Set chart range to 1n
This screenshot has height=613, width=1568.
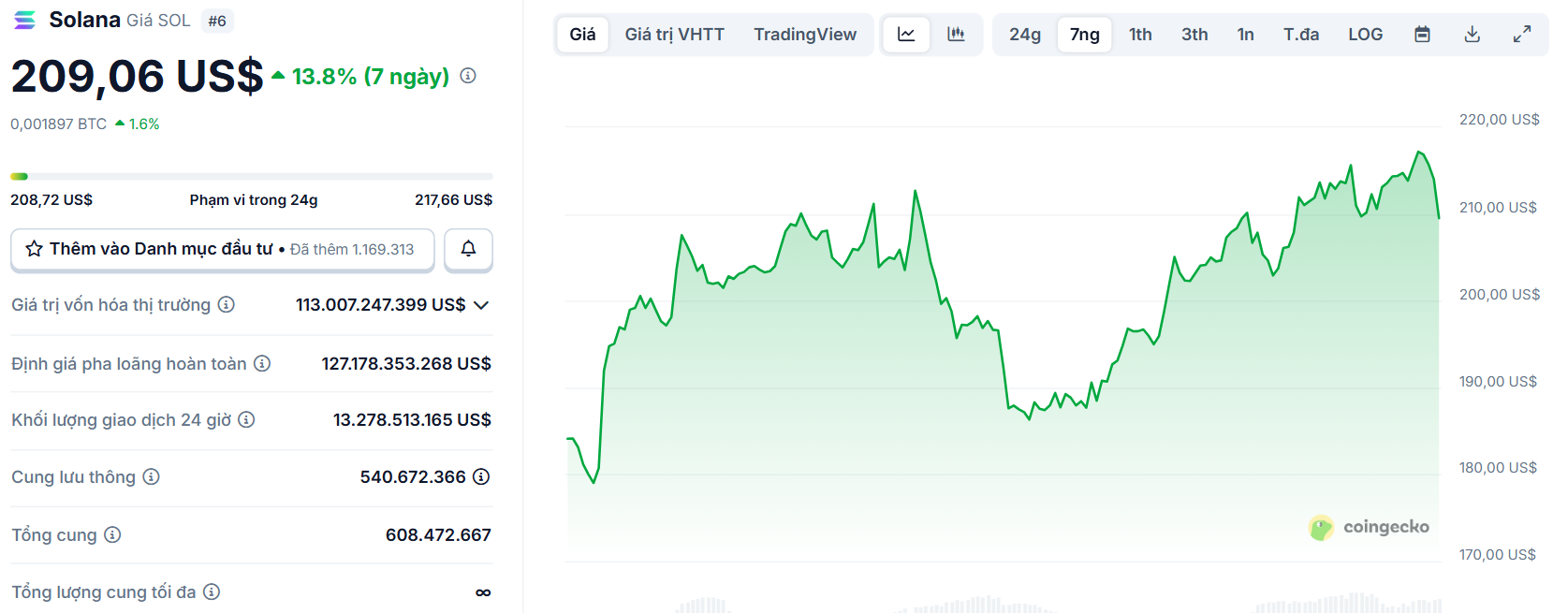(1245, 35)
